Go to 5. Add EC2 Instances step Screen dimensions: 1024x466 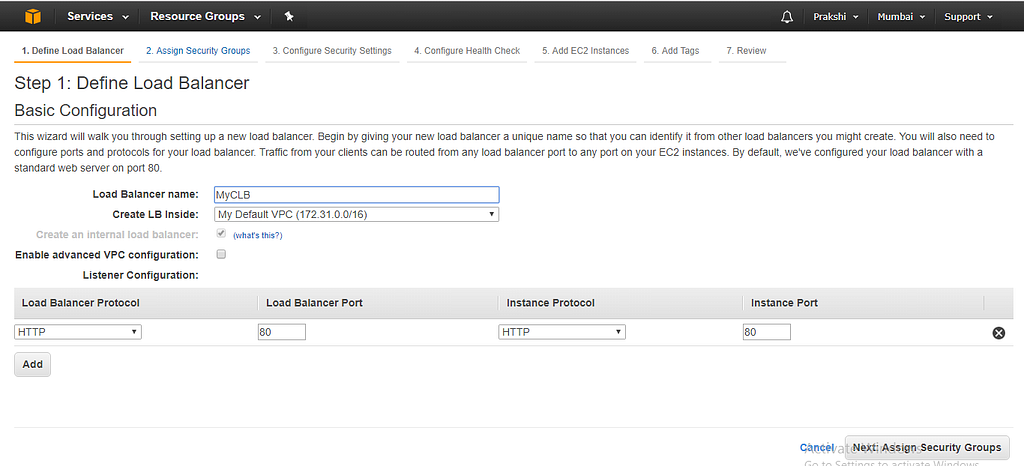(x=586, y=51)
